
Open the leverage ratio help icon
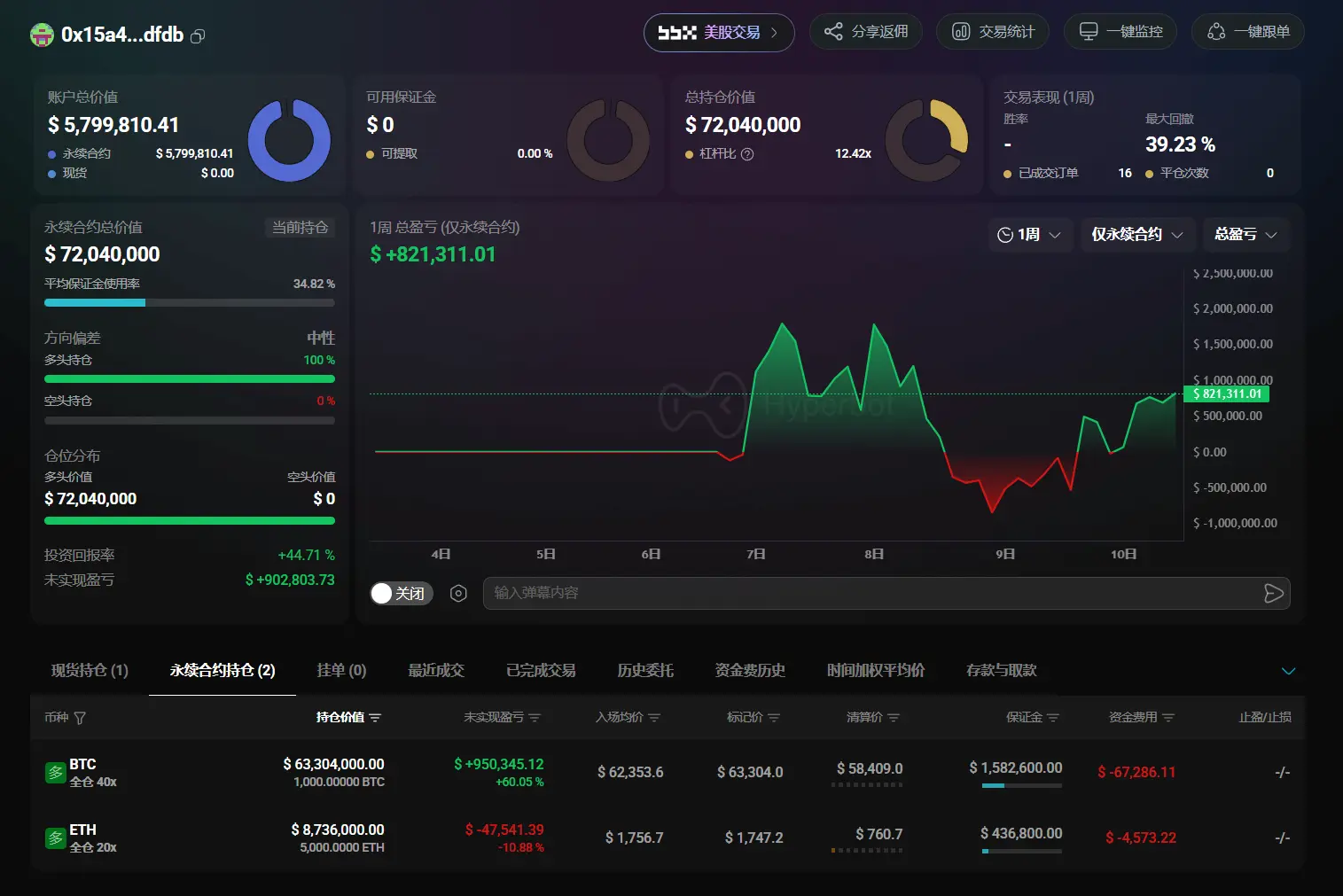coord(747,154)
